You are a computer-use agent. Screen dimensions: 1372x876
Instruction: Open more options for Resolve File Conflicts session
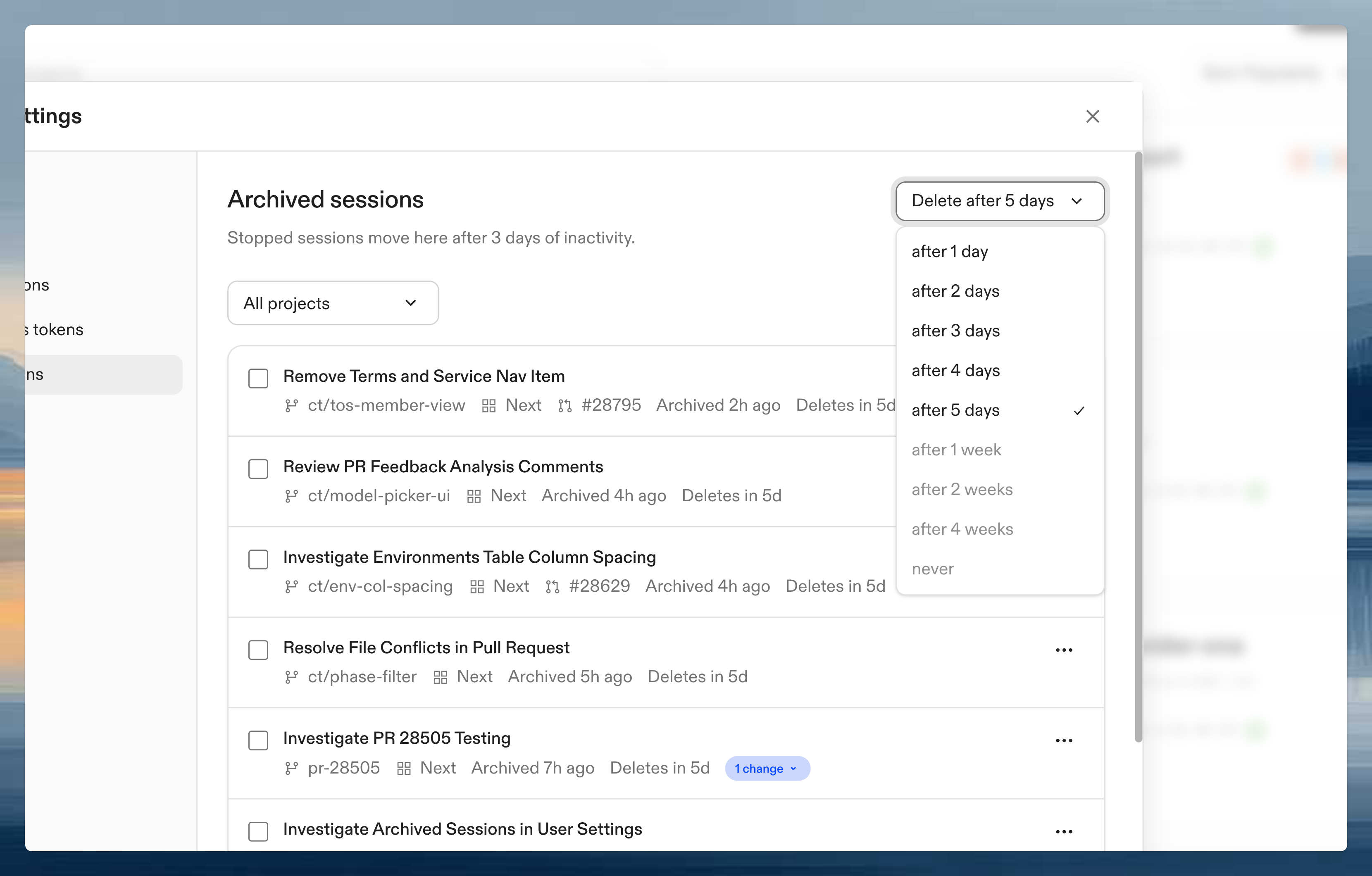click(x=1064, y=650)
